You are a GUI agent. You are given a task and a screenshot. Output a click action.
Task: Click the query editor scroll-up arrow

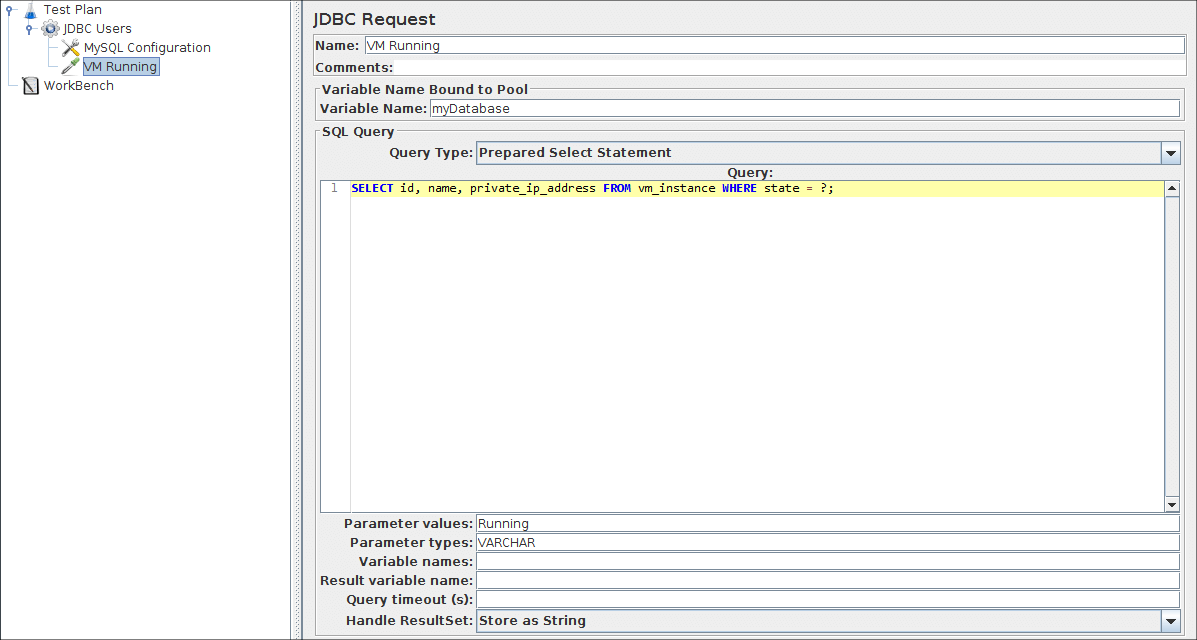pyautogui.click(x=1172, y=188)
